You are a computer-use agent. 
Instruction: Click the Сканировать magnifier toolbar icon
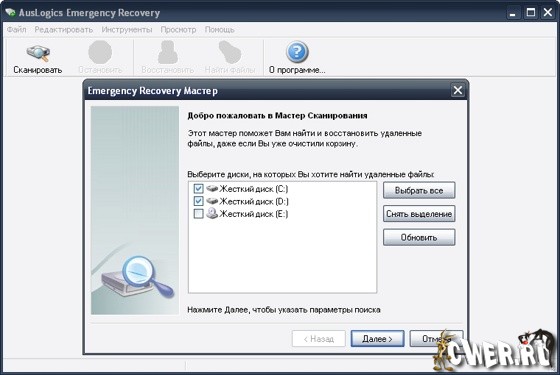tap(38, 53)
